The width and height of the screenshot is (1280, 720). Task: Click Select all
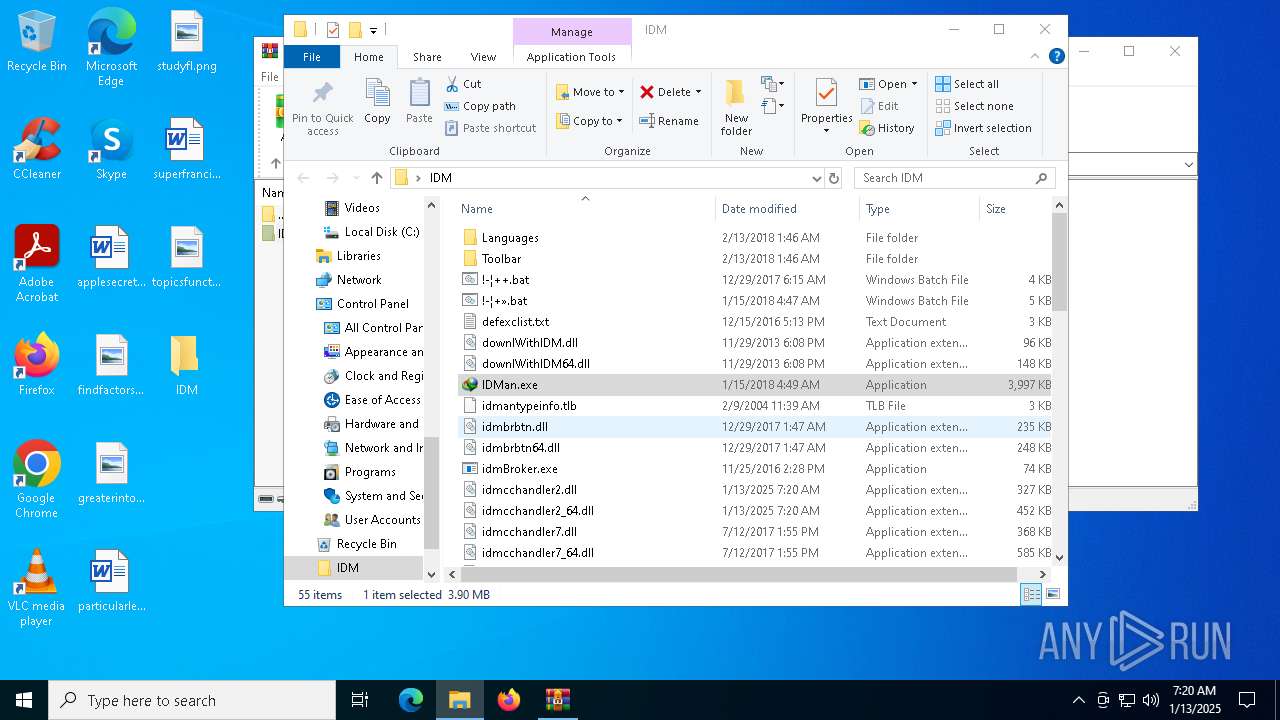[967, 84]
